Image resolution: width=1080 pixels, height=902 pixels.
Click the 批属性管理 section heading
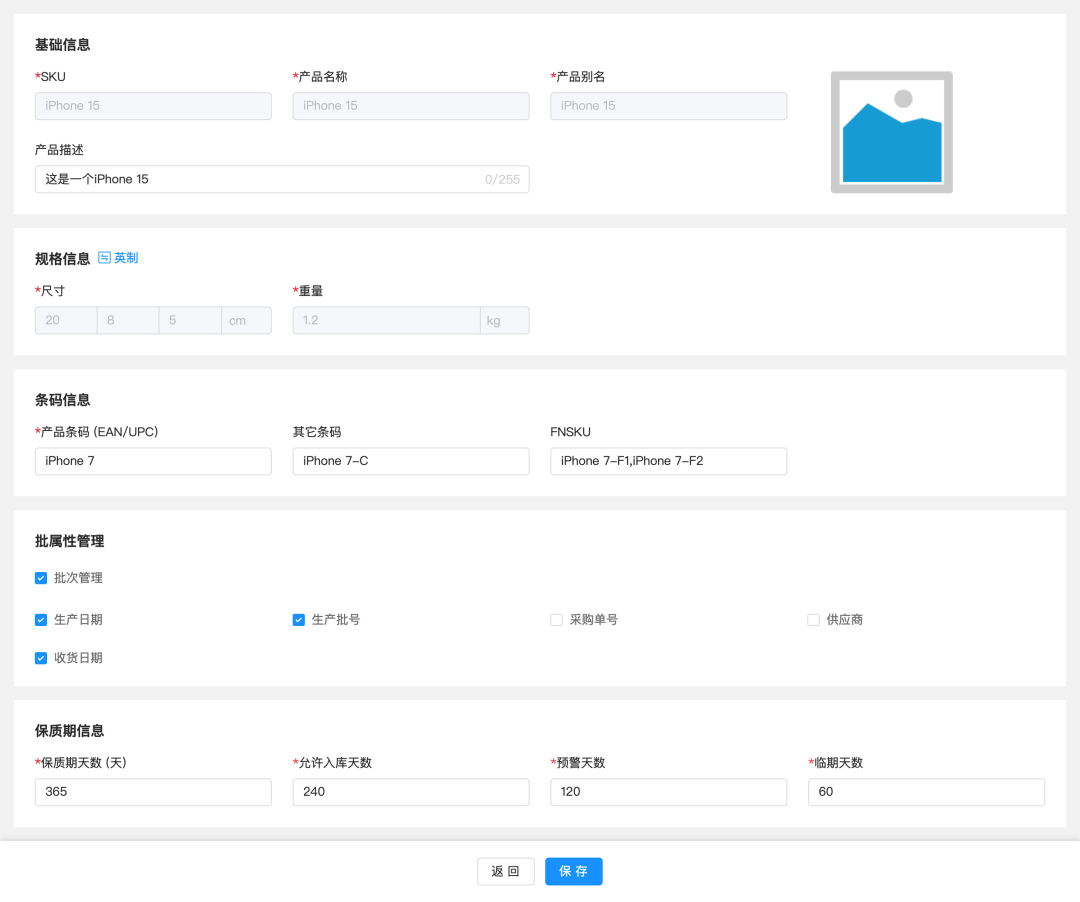coord(70,541)
